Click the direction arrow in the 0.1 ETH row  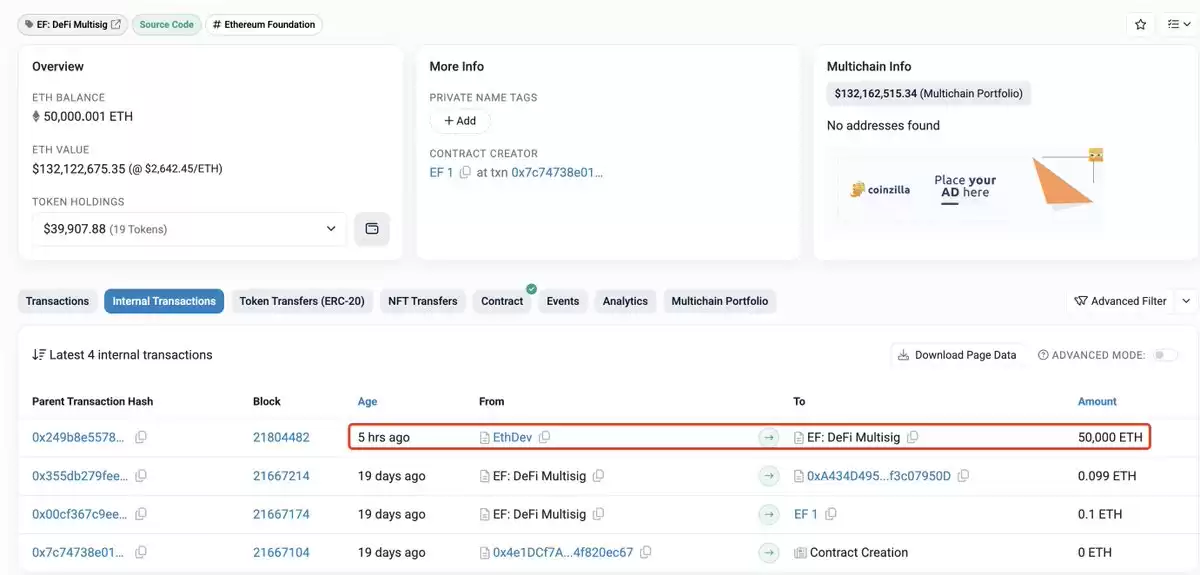click(769, 514)
